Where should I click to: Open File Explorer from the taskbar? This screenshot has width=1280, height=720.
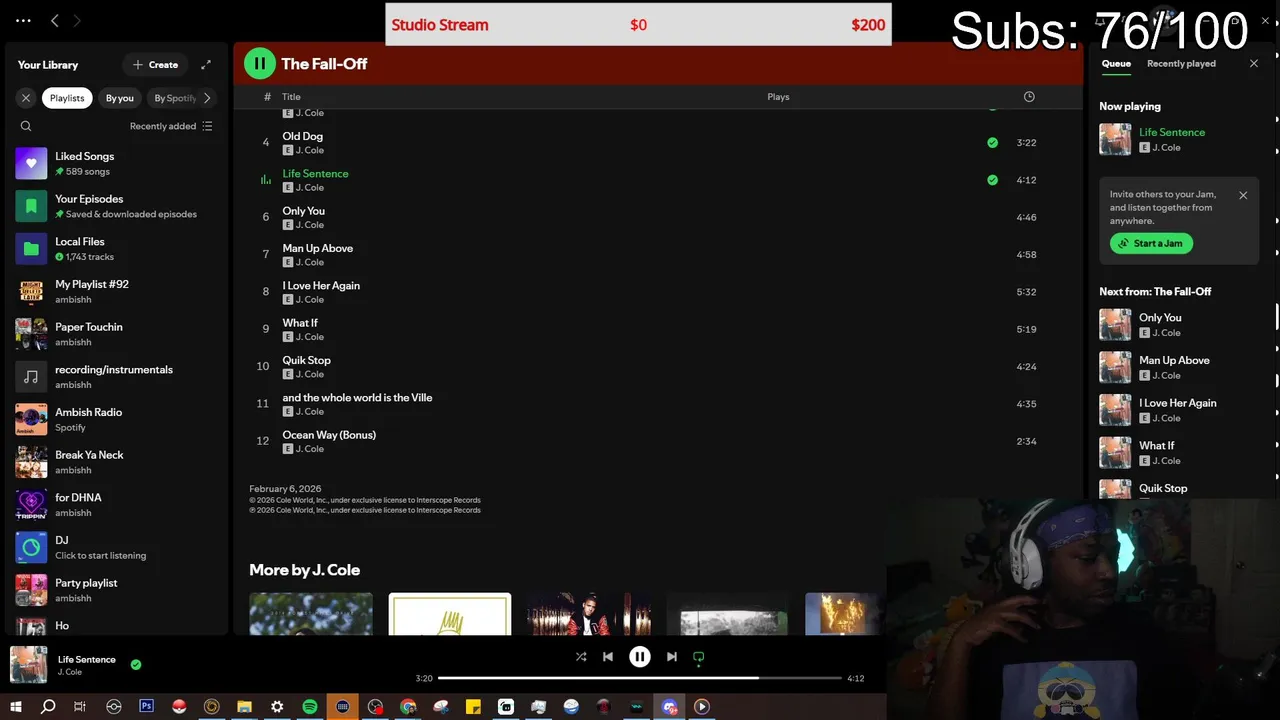pos(244,706)
